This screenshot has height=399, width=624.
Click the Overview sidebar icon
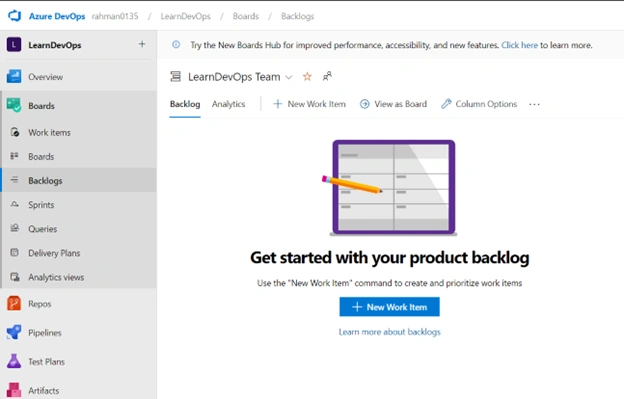(x=14, y=76)
